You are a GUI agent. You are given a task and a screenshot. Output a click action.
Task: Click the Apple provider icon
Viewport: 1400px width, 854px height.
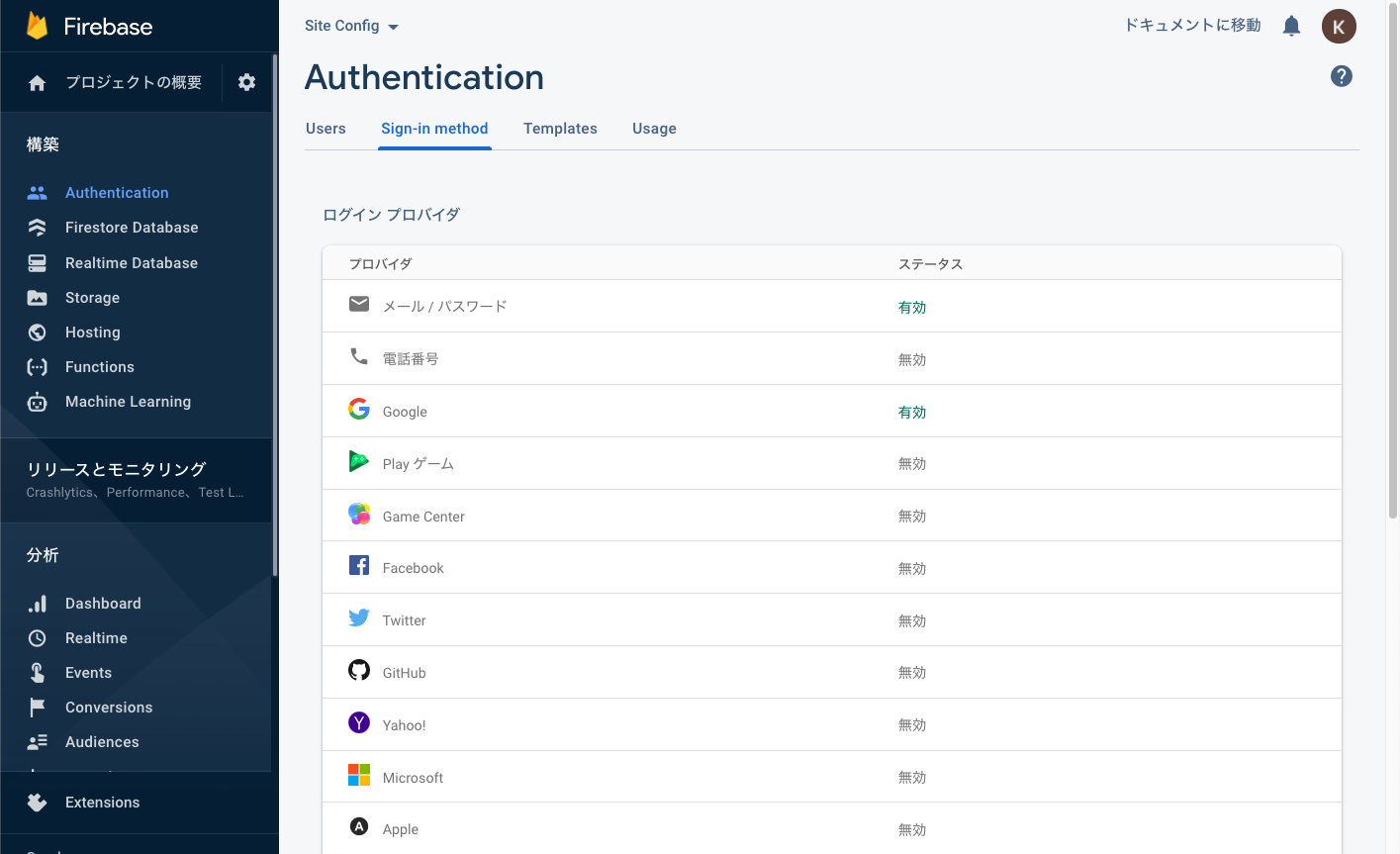click(359, 826)
